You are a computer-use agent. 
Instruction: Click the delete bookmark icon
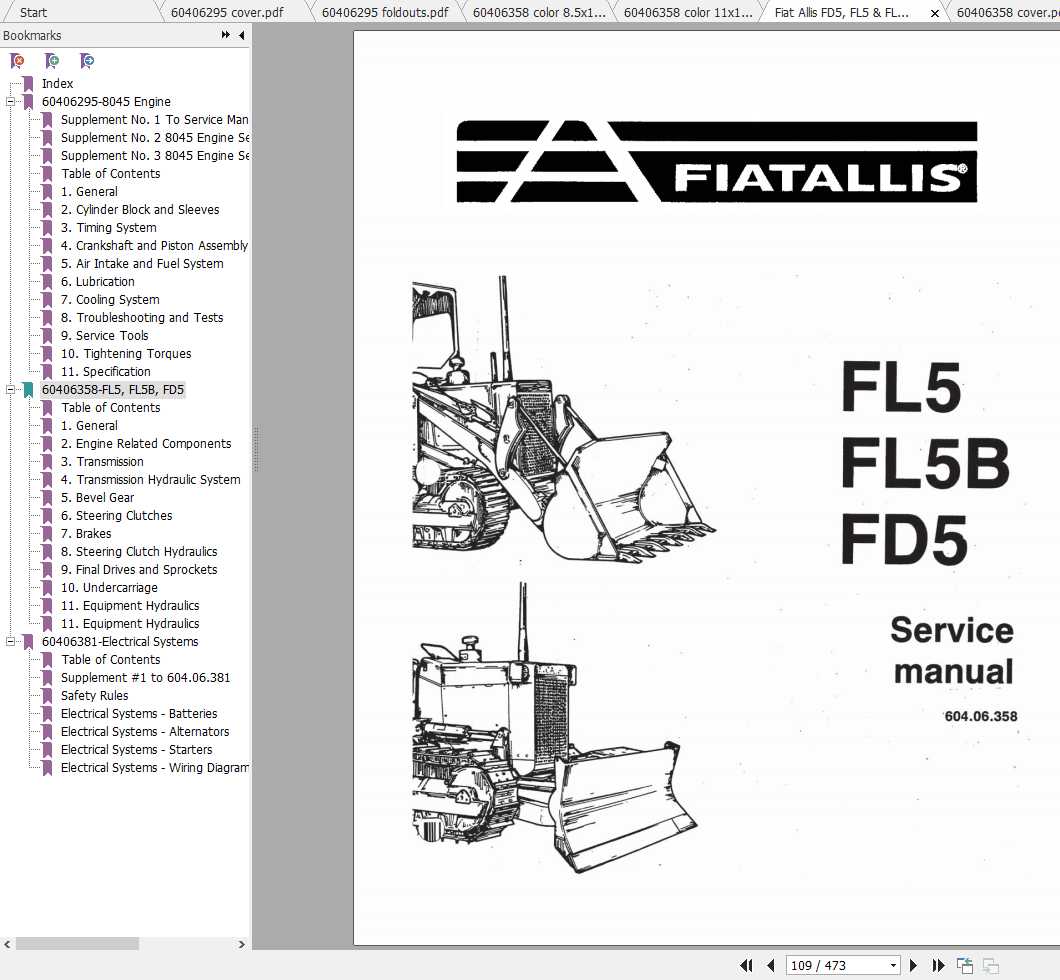click(x=18, y=62)
